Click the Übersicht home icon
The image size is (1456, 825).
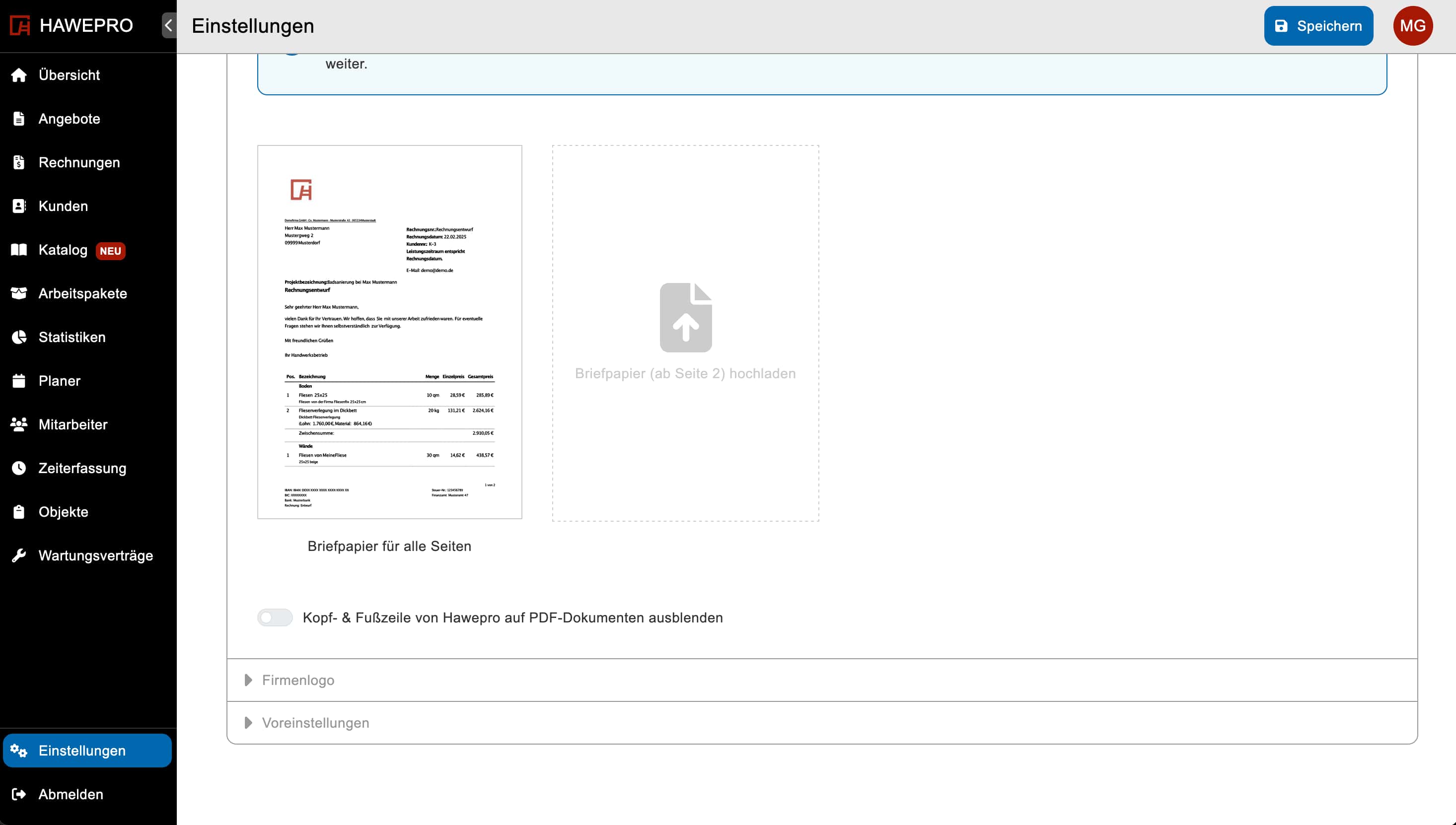pyautogui.click(x=19, y=75)
